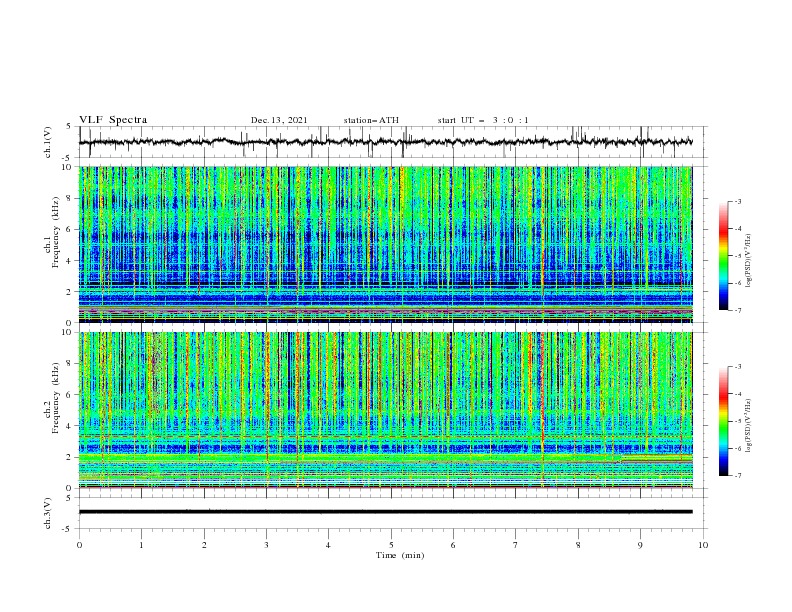Click the ch.1 PSD color scale bar

723,256
